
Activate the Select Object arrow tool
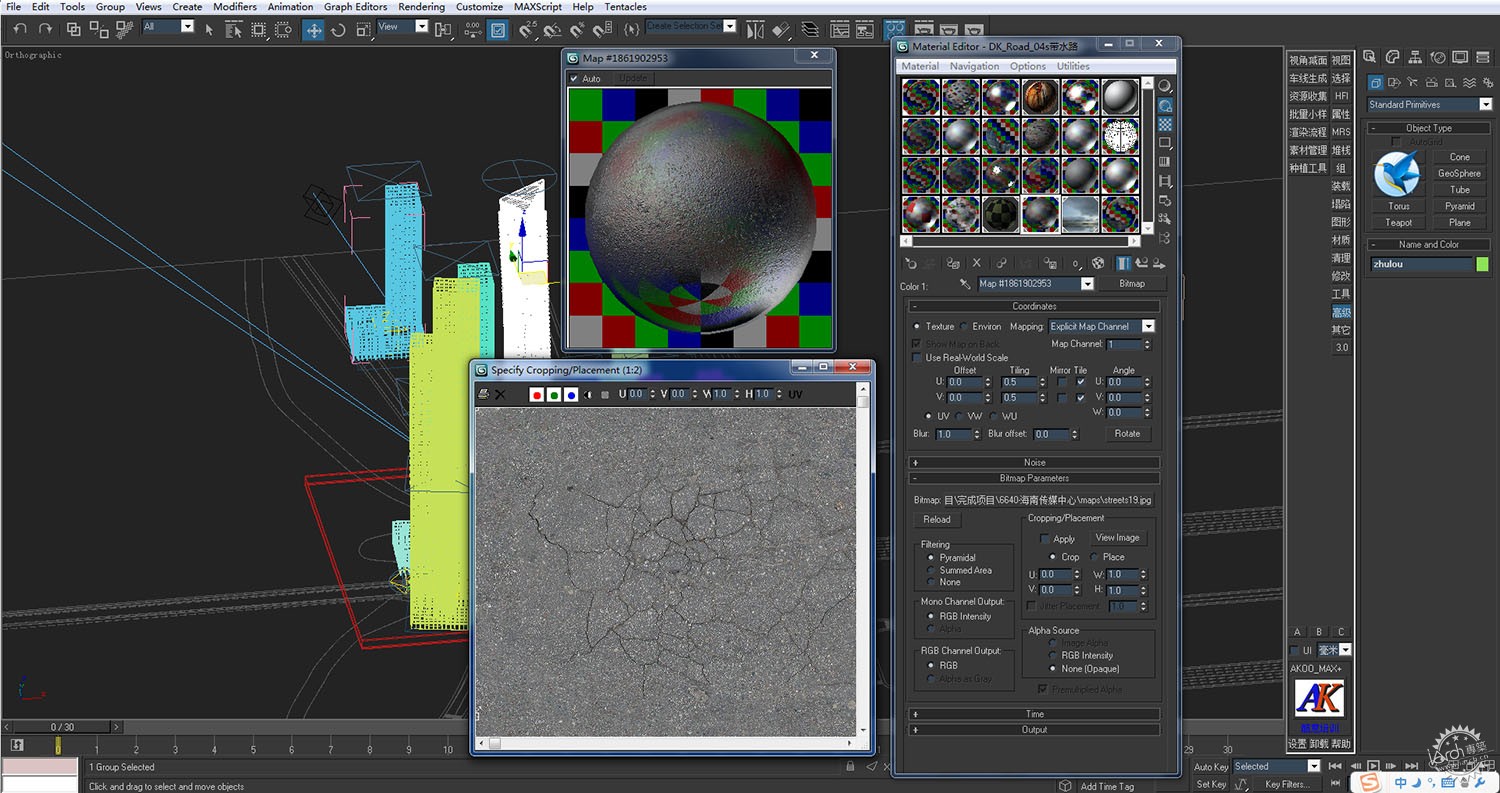tap(209, 30)
